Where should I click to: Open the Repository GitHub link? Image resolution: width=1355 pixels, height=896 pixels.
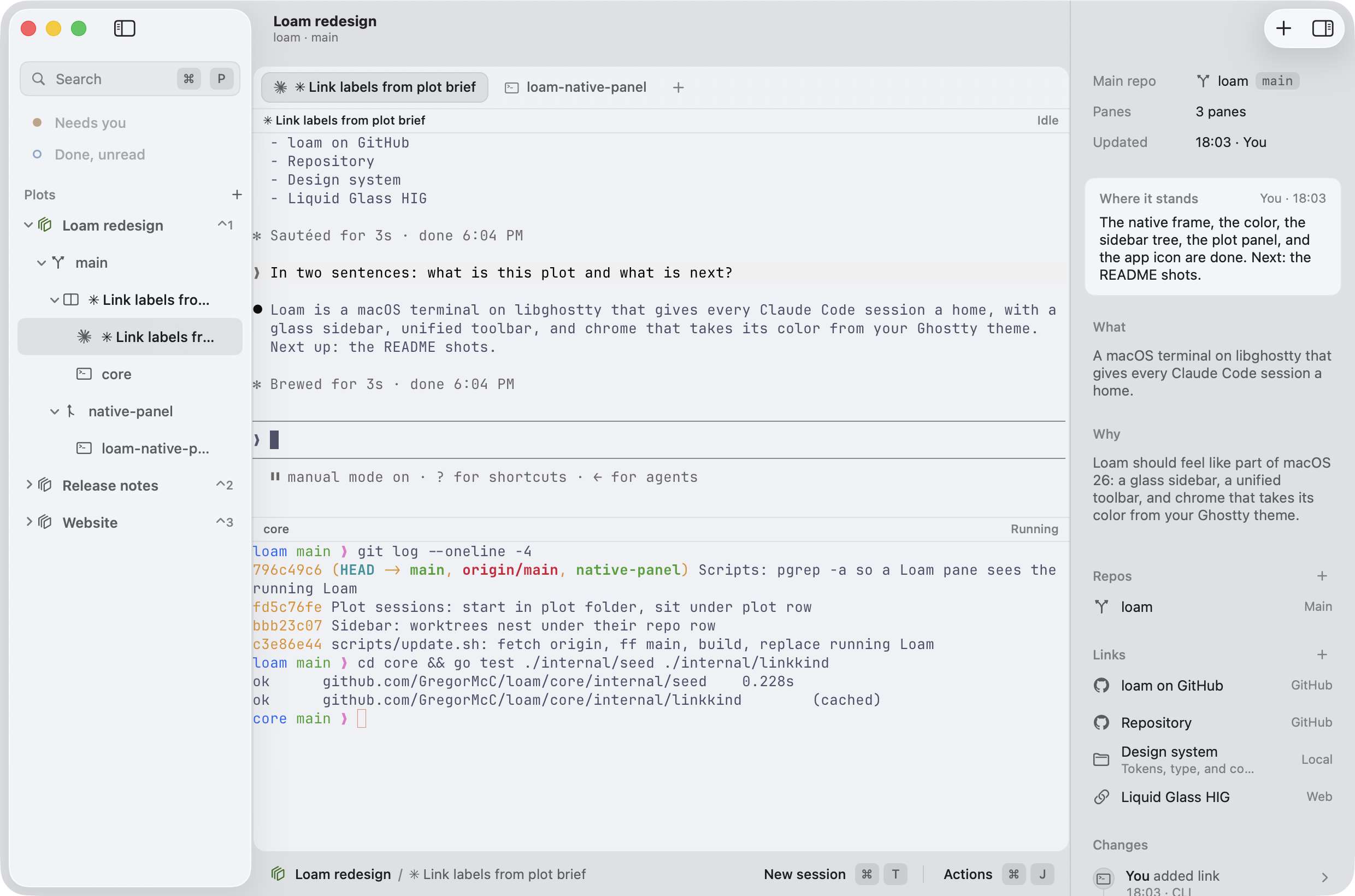click(1212, 722)
